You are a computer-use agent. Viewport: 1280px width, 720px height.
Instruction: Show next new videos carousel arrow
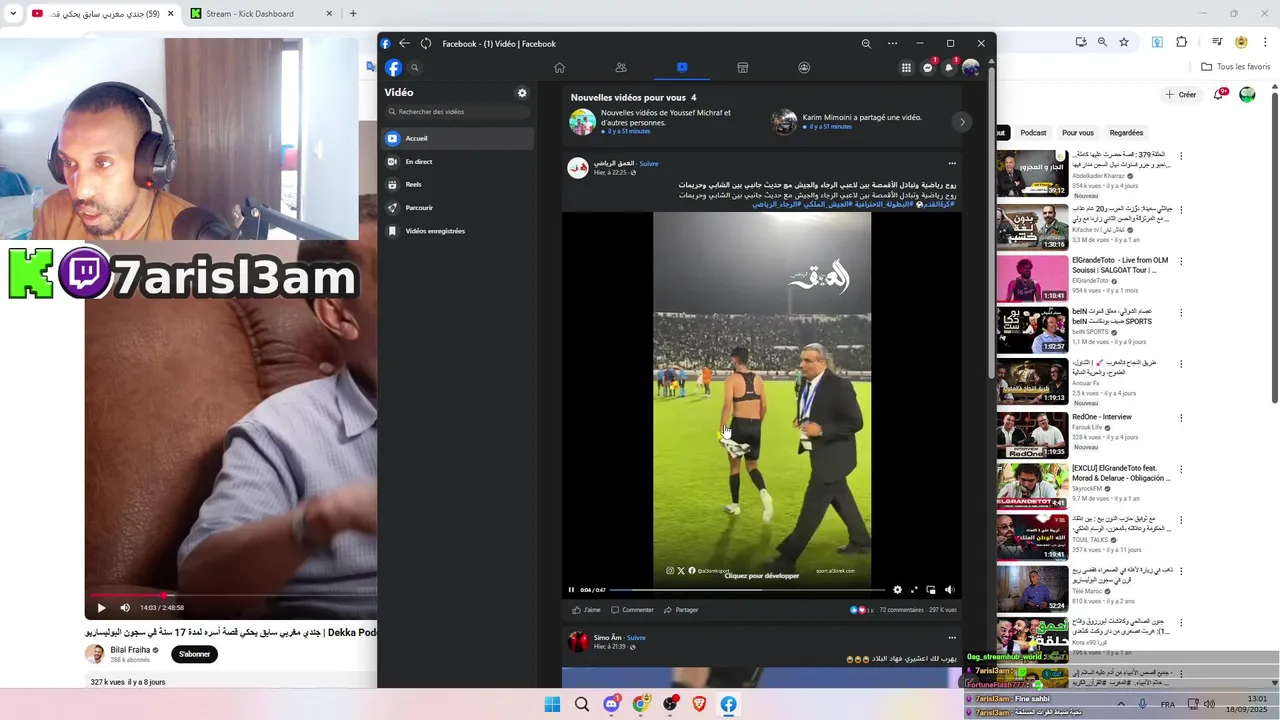[x=962, y=122]
